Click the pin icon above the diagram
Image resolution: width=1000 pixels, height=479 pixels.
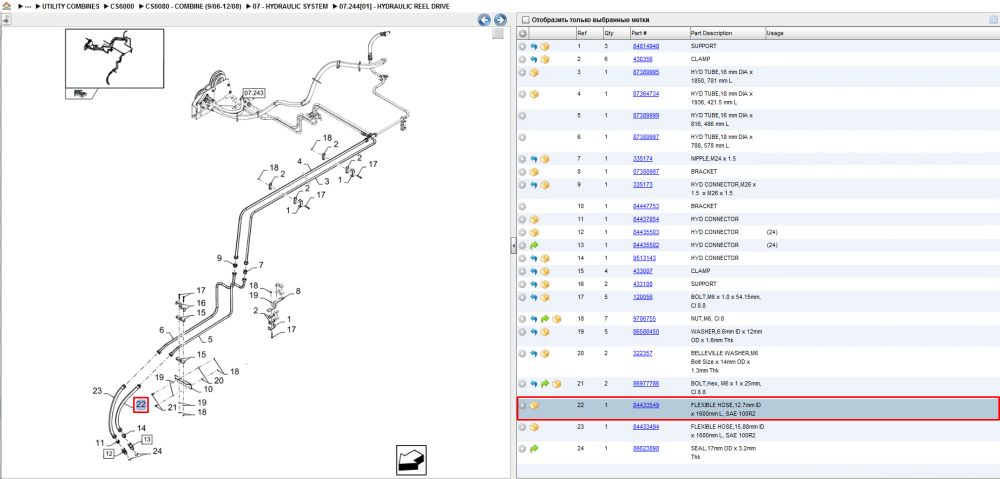[7, 20]
